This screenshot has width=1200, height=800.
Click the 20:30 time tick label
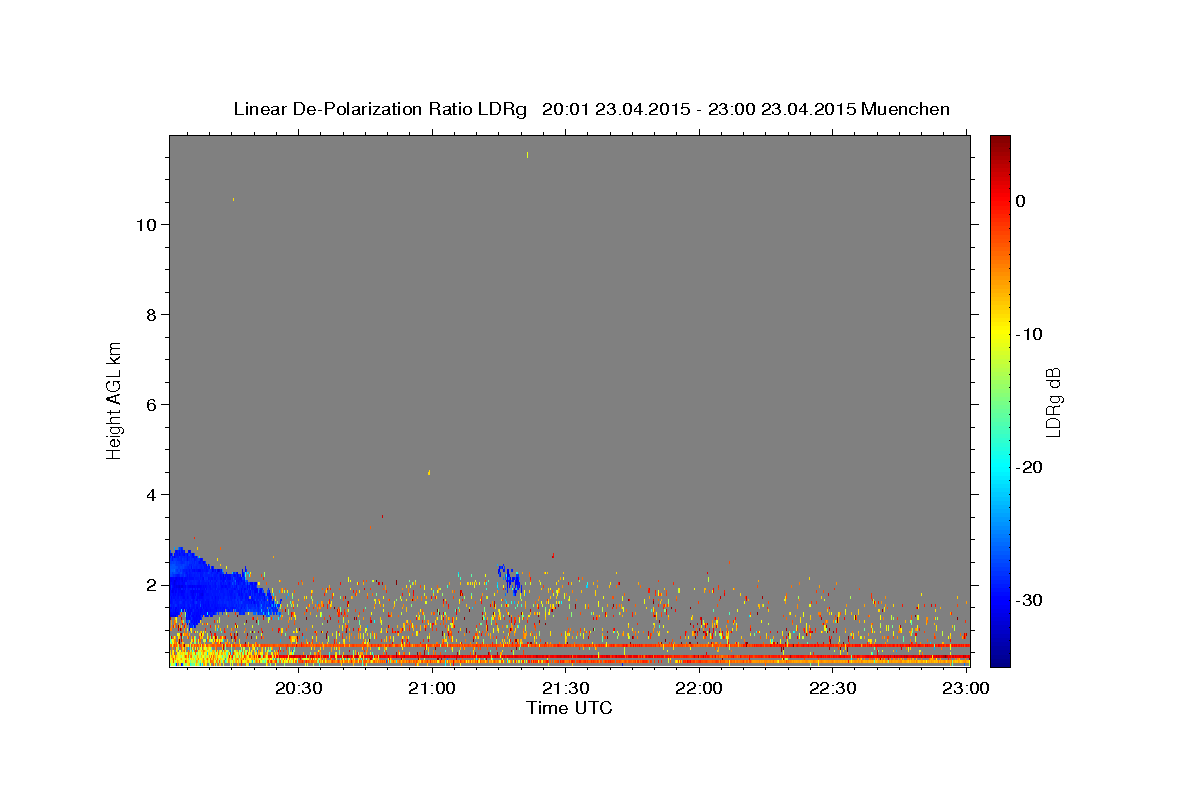[299, 688]
